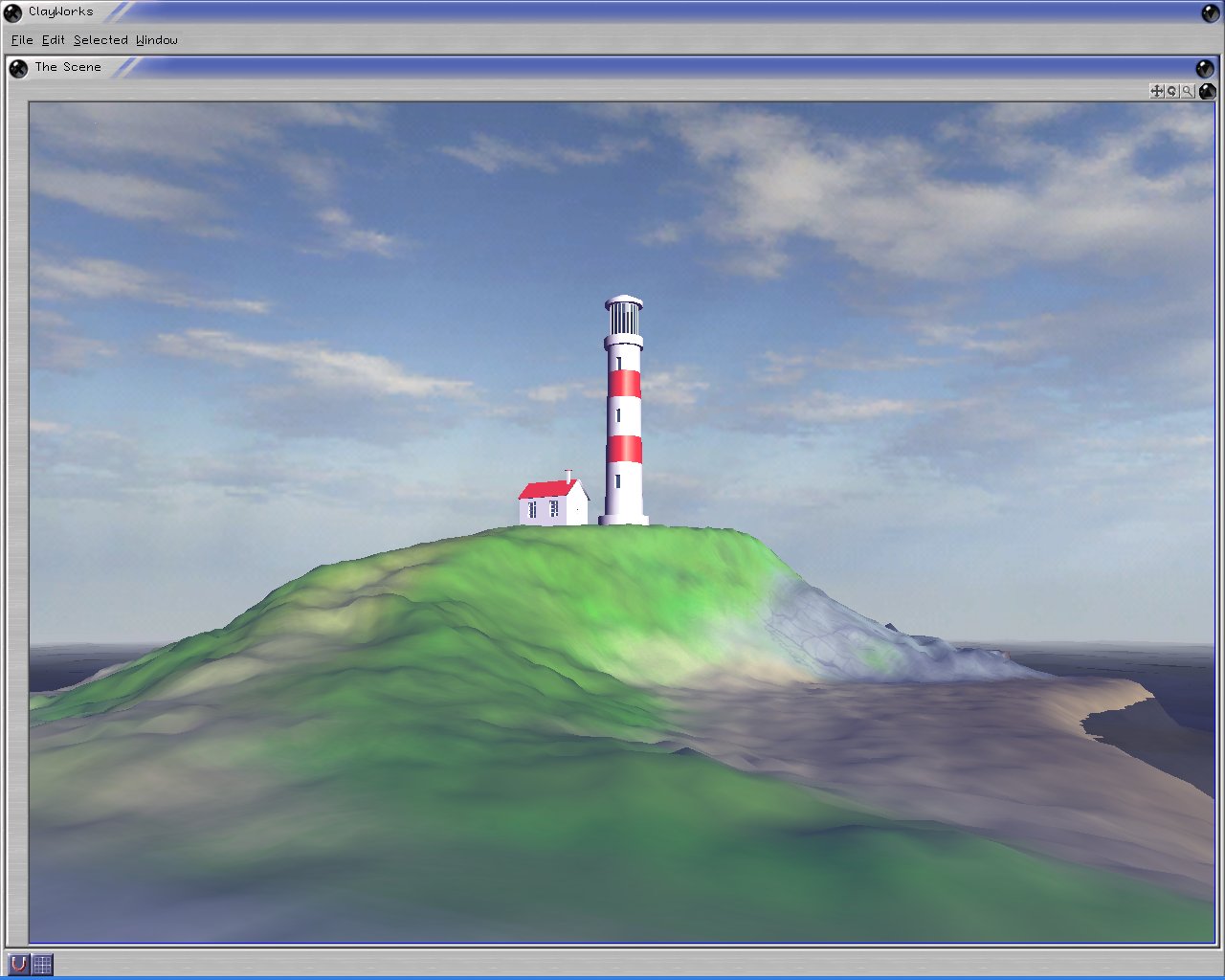Select the magnifier zoom tool icon
The width and height of the screenshot is (1225, 980).
point(1188,91)
